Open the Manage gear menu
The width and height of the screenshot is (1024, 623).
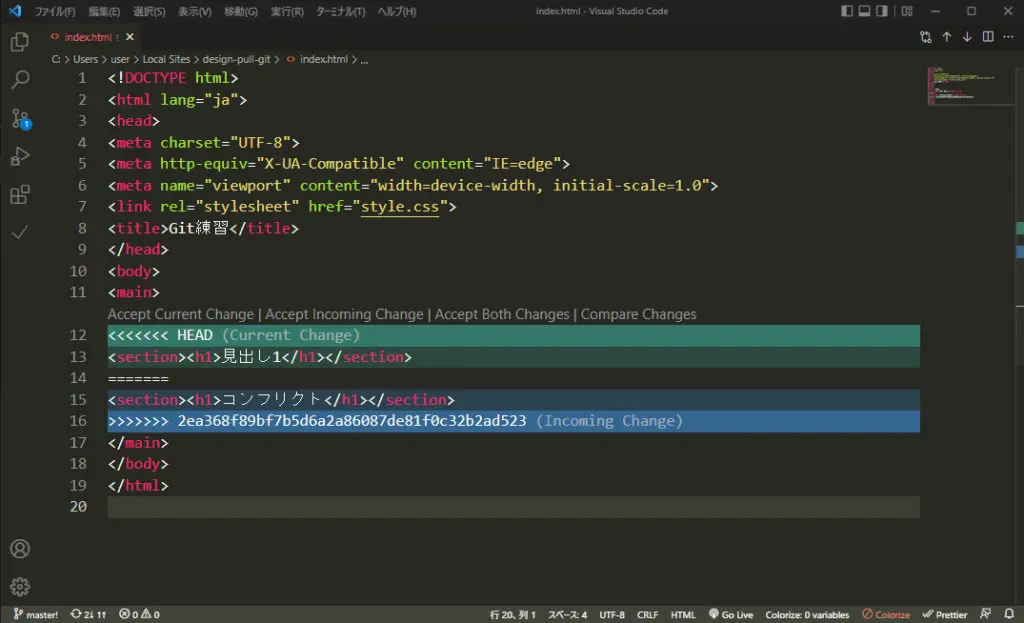tap(20, 587)
